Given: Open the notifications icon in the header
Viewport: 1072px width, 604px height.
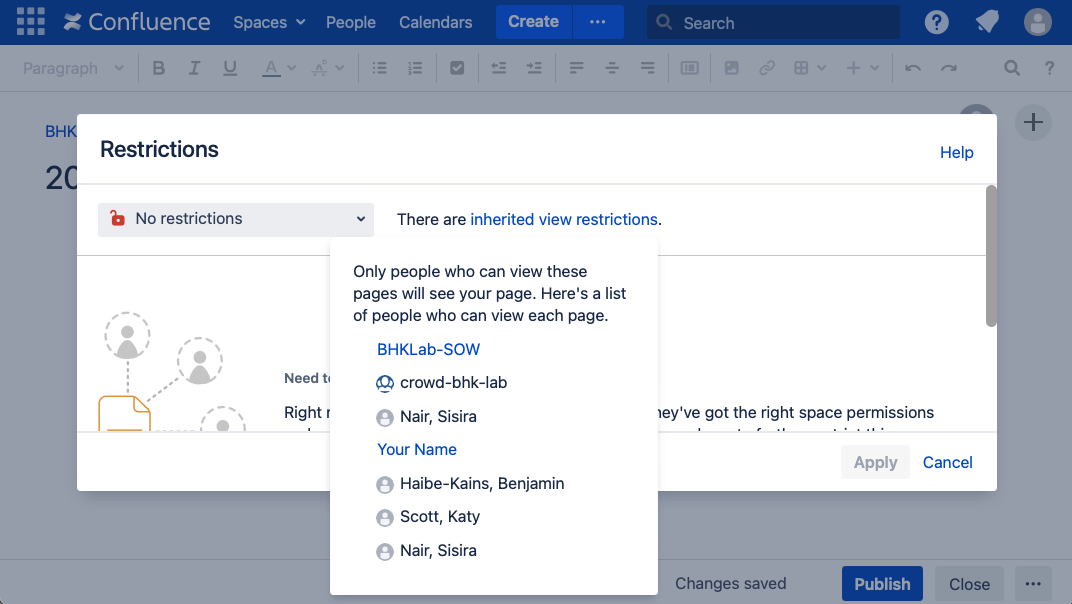Looking at the screenshot, I should tap(987, 22).
